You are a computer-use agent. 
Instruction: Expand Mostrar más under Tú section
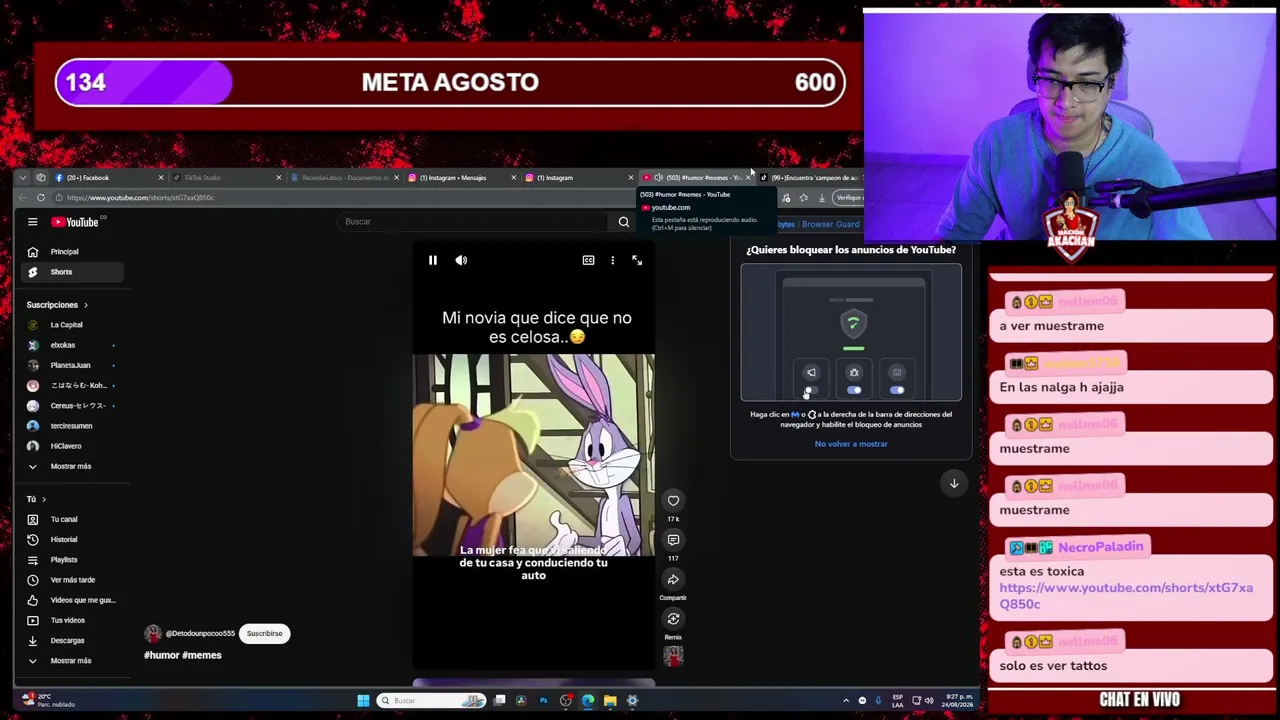pyautogui.click(x=70, y=661)
